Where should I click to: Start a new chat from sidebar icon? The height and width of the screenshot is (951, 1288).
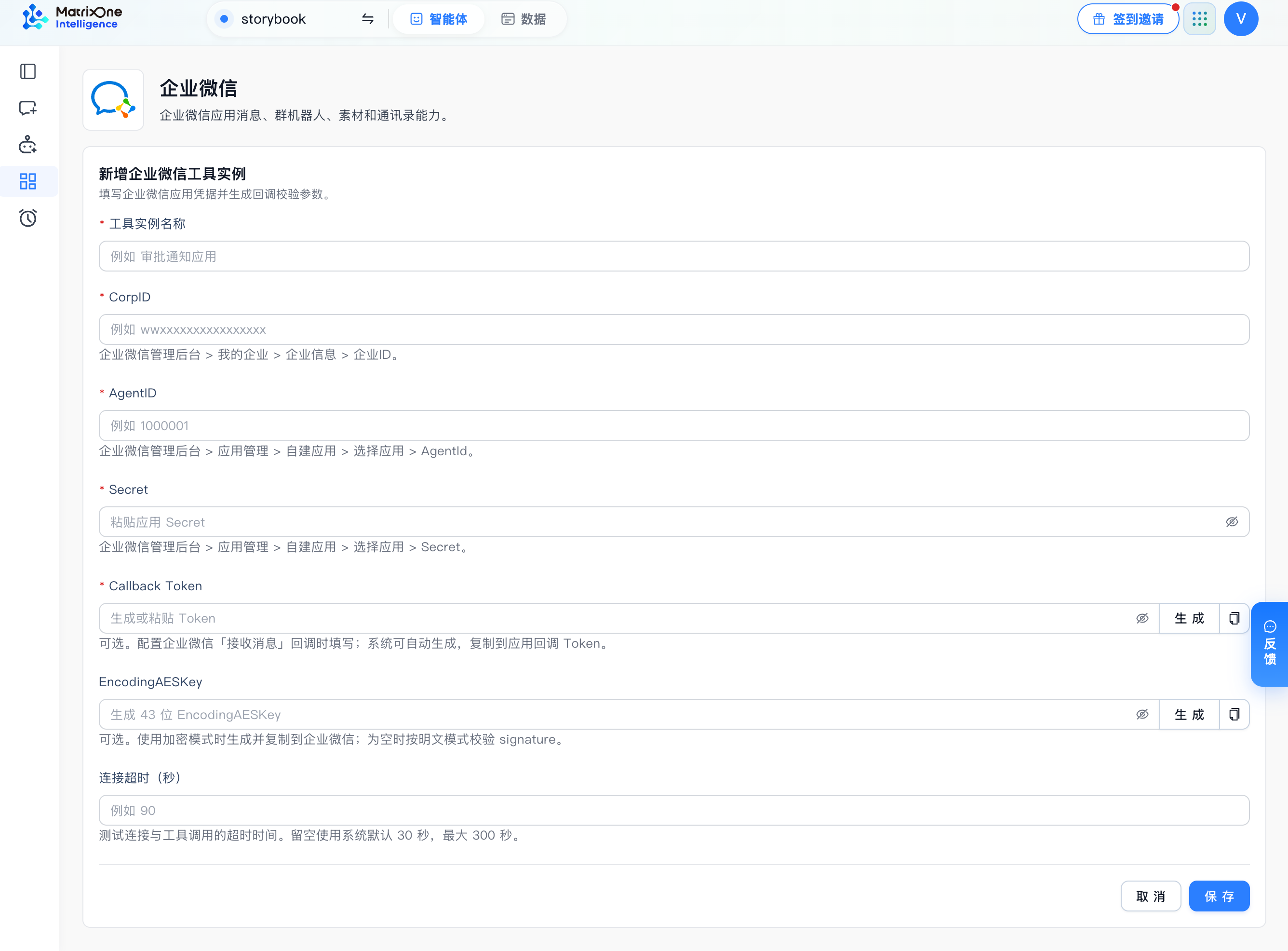[27, 108]
